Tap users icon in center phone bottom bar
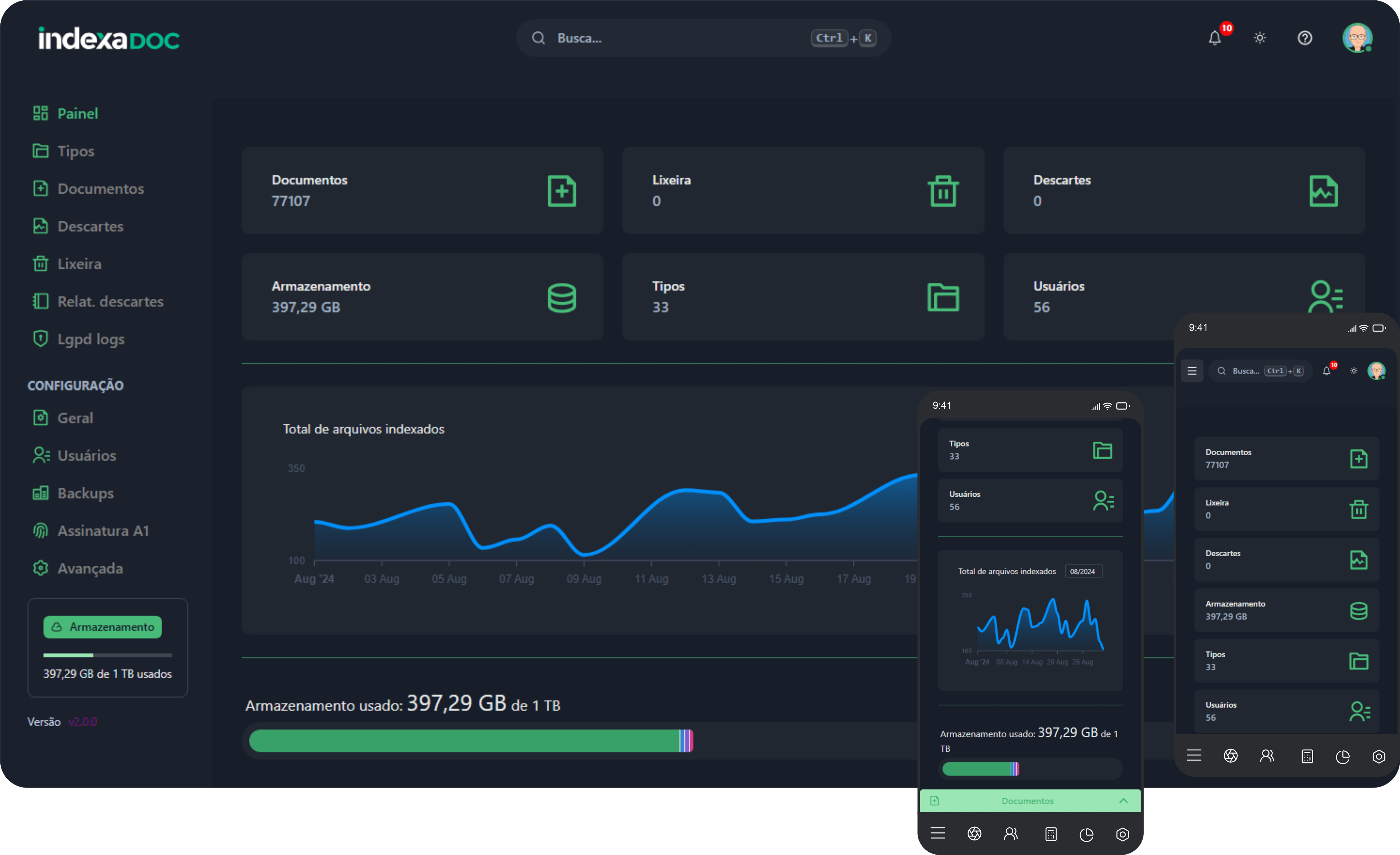 click(1011, 834)
